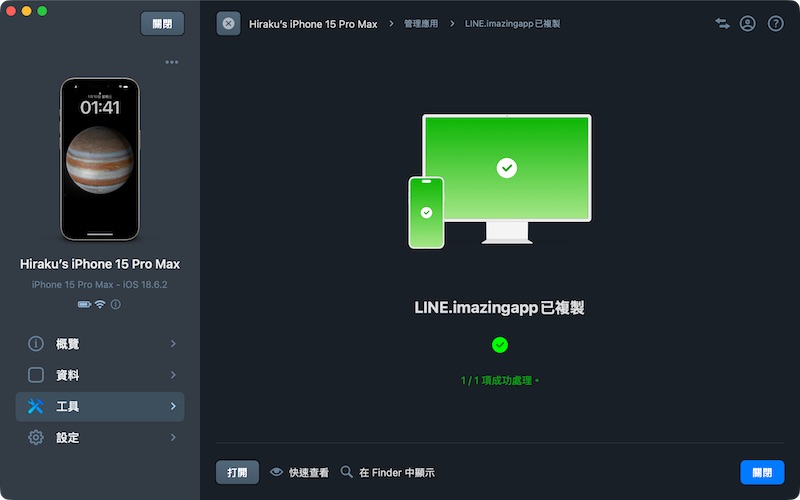
Task: Click the Wi-Fi connection icon
Action: coord(100,305)
